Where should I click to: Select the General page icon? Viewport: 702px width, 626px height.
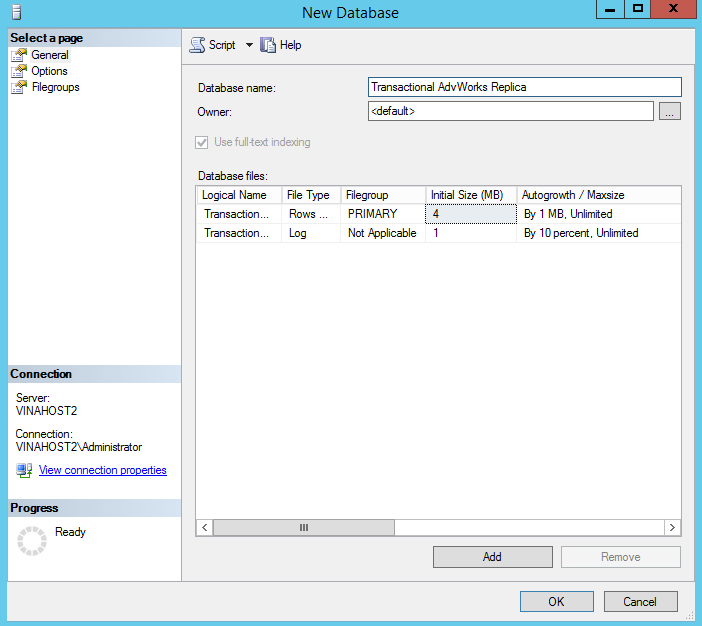(x=18, y=55)
